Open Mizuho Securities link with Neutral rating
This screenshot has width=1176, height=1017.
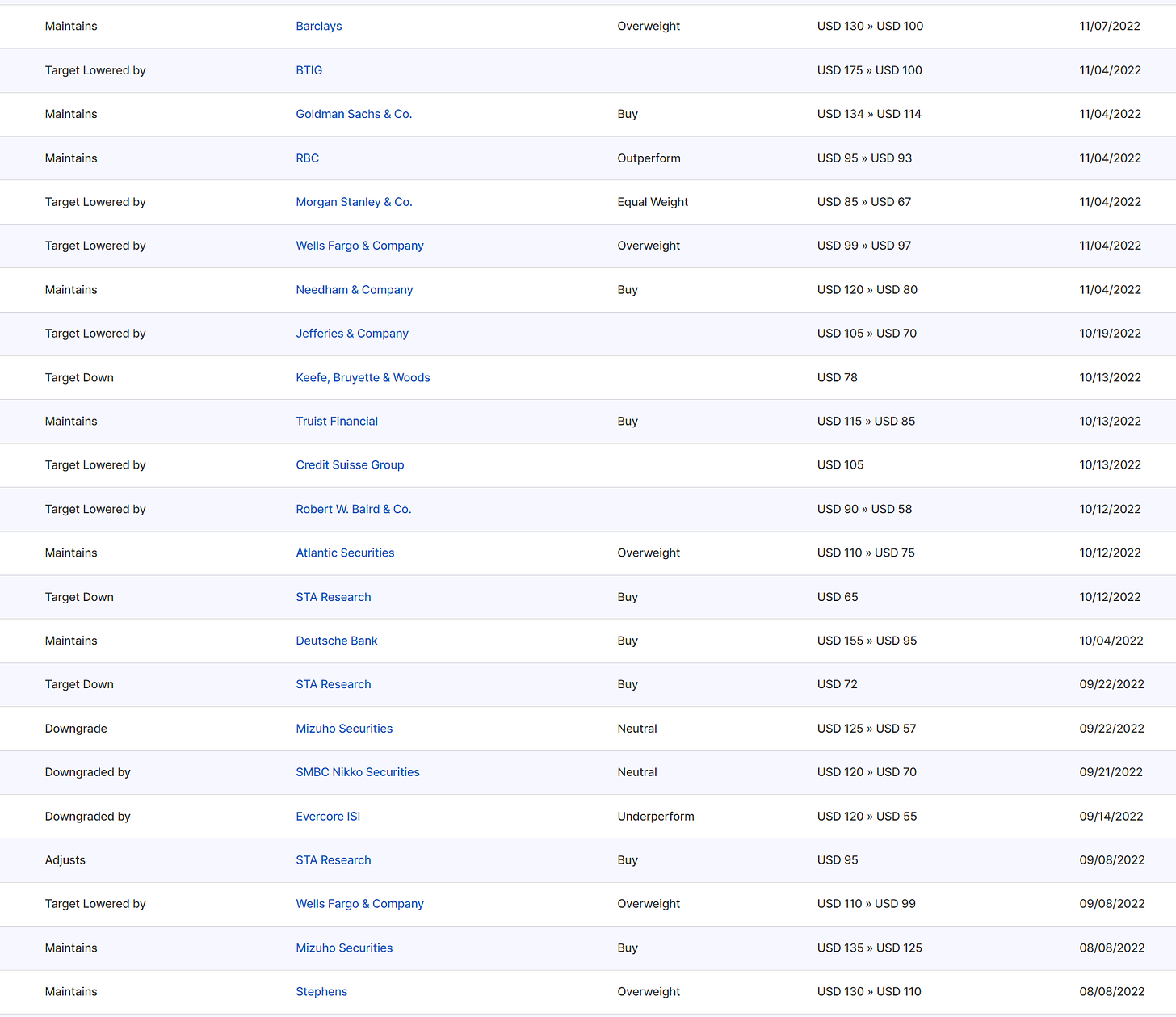pos(344,729)
